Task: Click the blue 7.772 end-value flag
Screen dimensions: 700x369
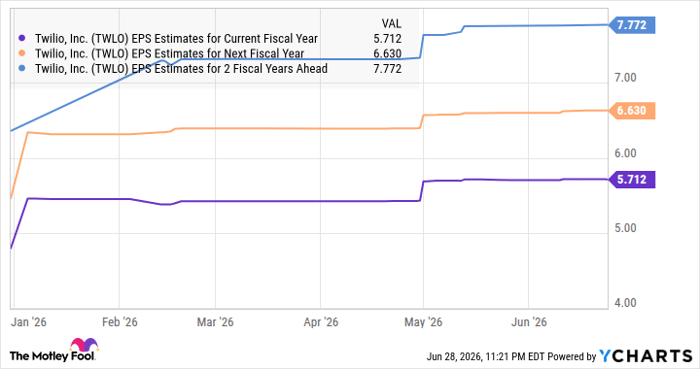Action: (632, 25)
